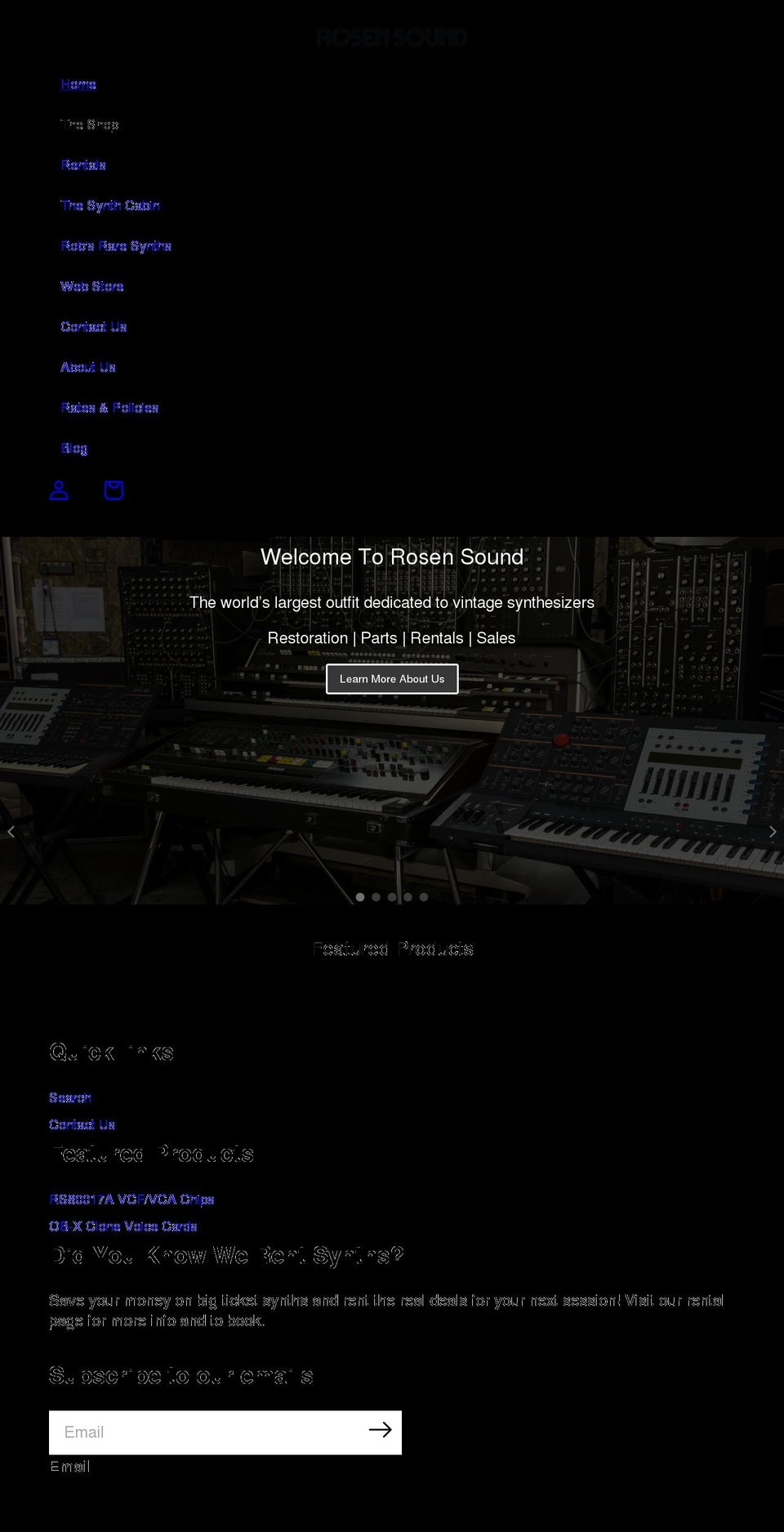Image resolution: width=784 pixels, height=1532 pixels.
Task: Open Contact Us in the navigation
Action: [94, 327]
